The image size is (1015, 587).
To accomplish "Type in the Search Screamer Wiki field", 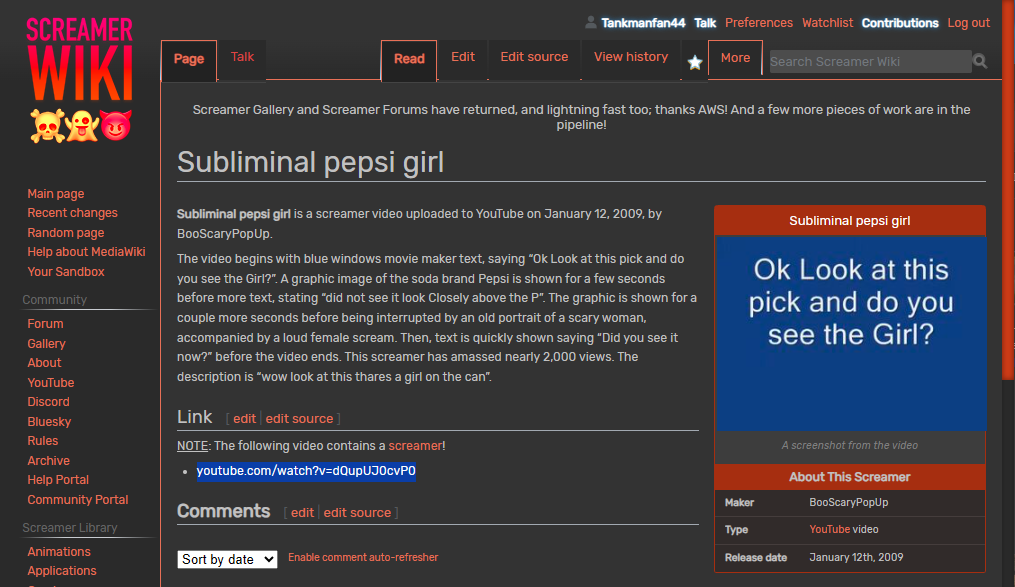I will pos(868,62).
